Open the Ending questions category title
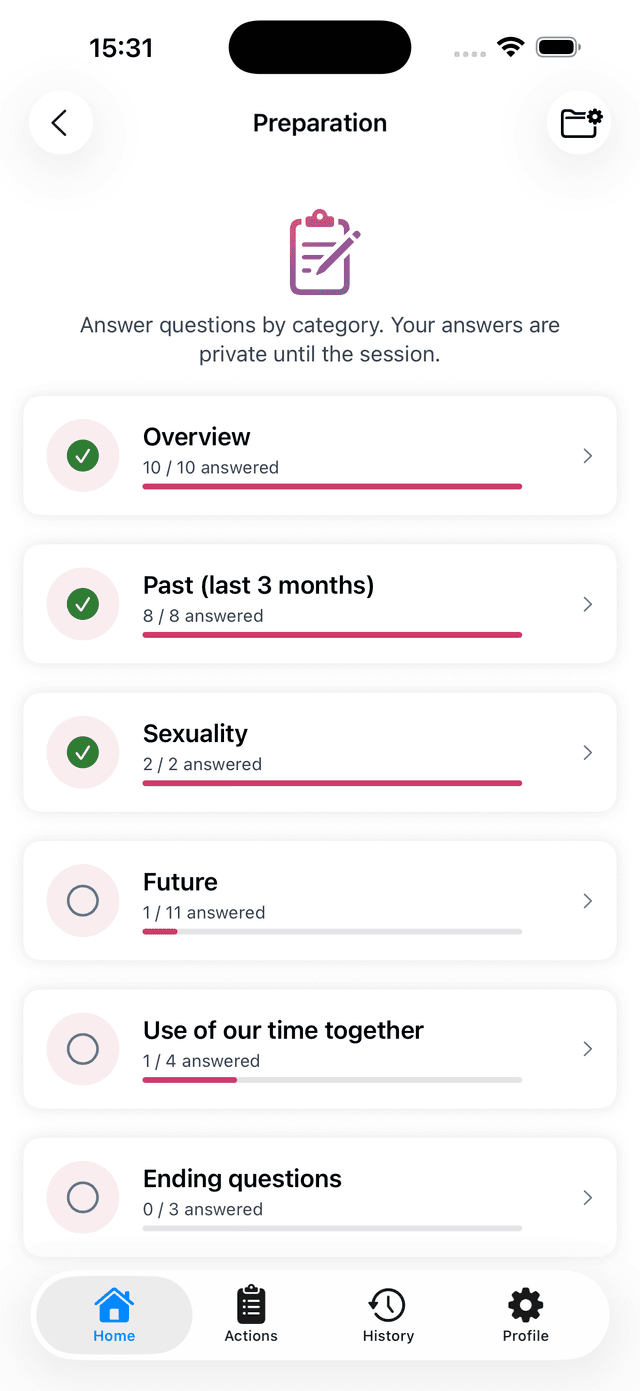This screenshot has width=640, height=1391. [242, 1178]
